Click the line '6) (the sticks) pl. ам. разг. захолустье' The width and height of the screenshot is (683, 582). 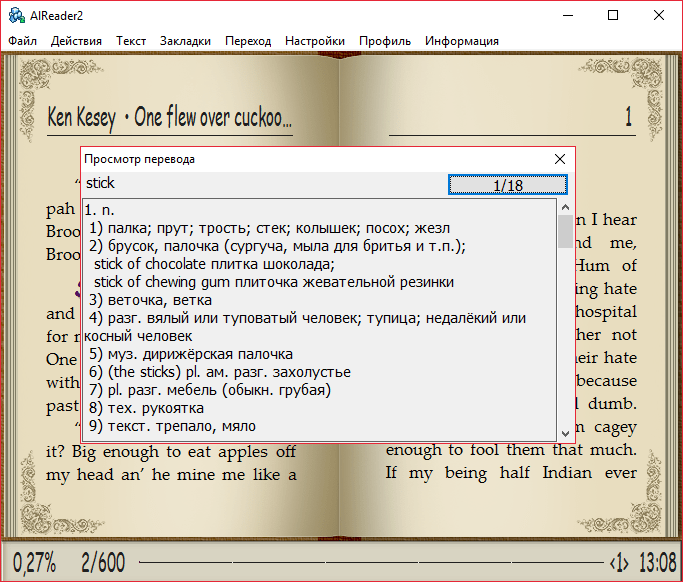(x=220, y=372)
